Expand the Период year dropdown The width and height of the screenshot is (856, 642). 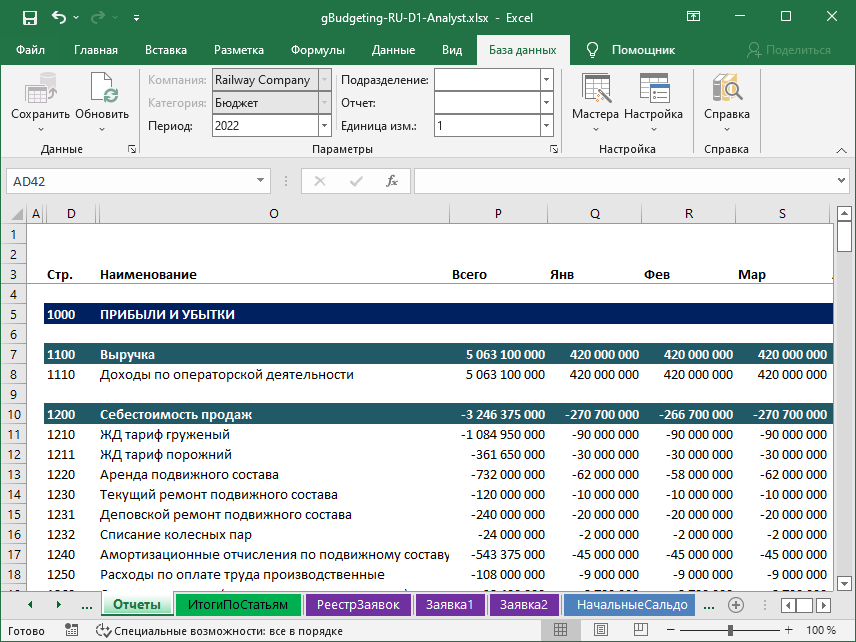324,126
